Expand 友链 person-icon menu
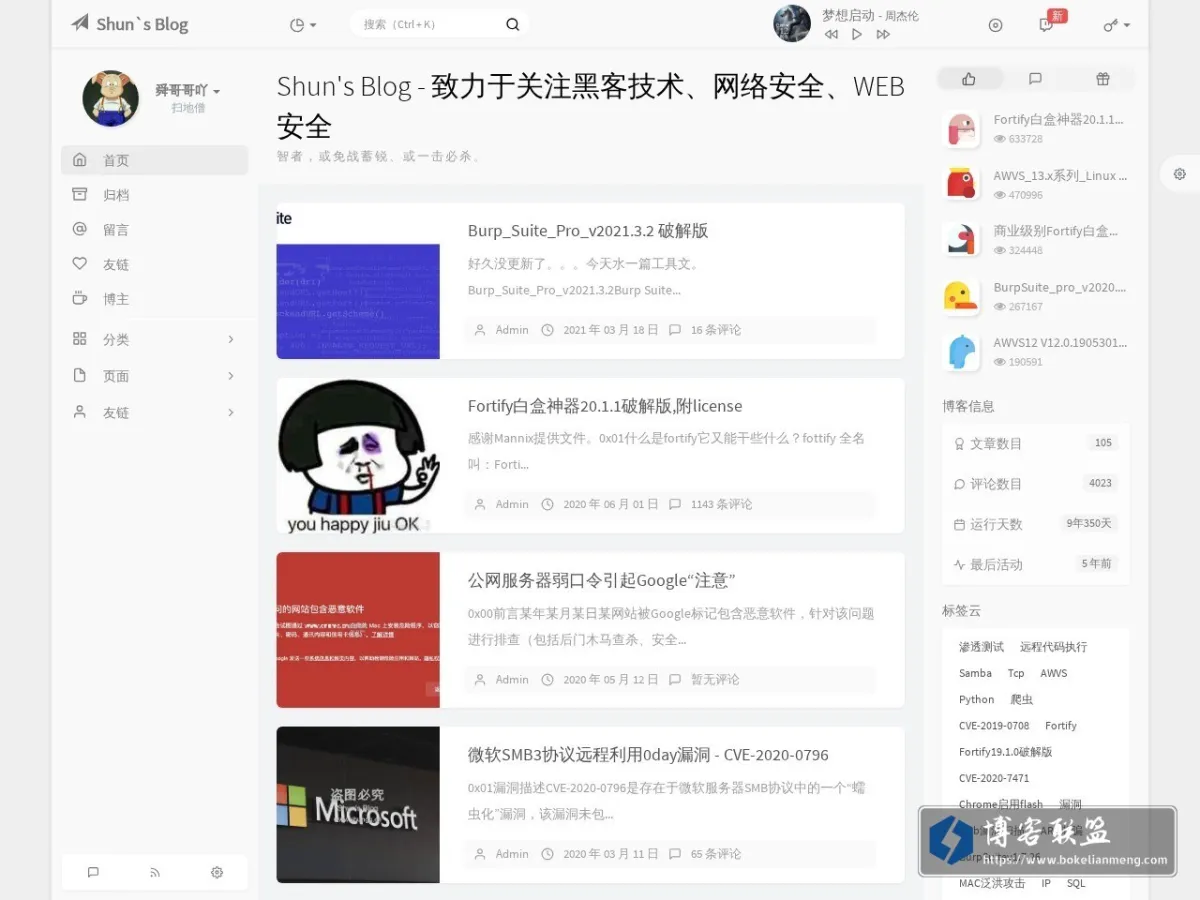The height and width of the screenshot is (900, 1200). click(x=155, y=412)
